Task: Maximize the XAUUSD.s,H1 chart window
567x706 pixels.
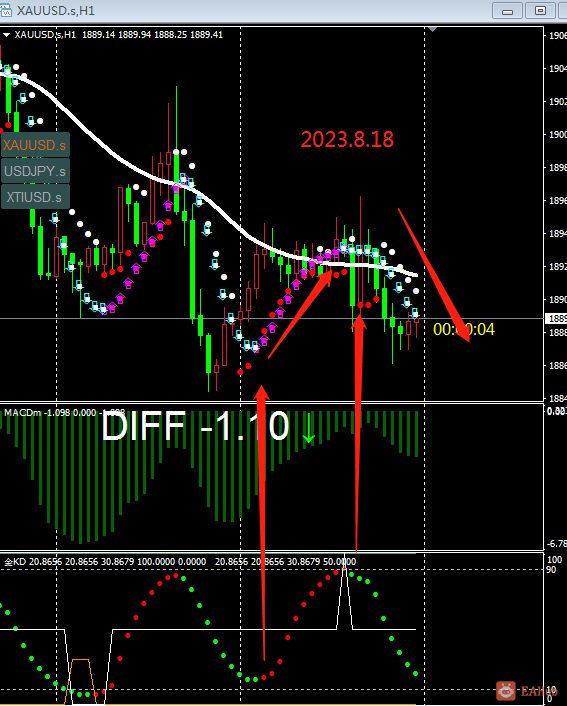Action: [x=540, y=11]
